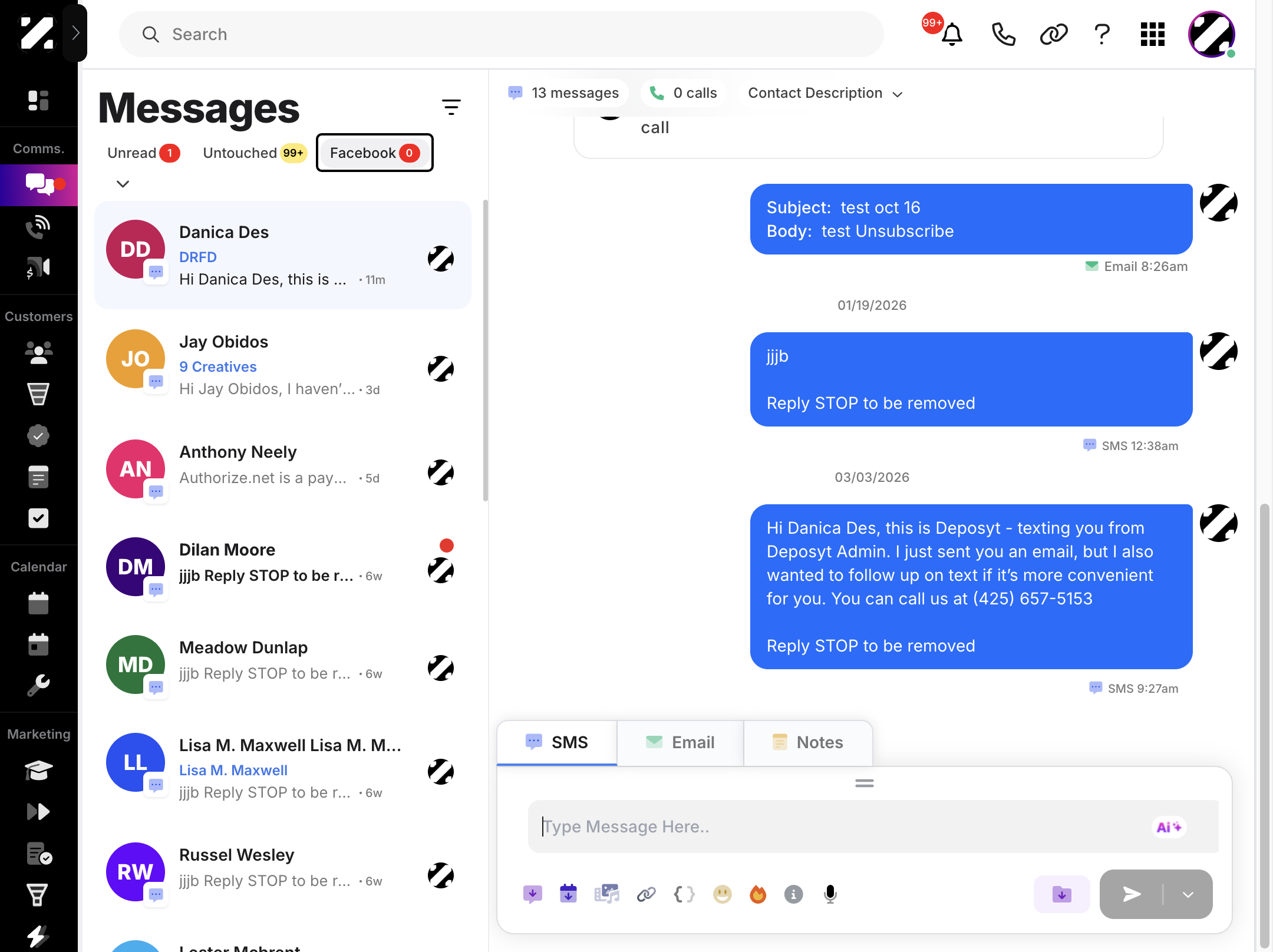
Task: Expand the chevron below message filters
Action: [x=123, y=184]
